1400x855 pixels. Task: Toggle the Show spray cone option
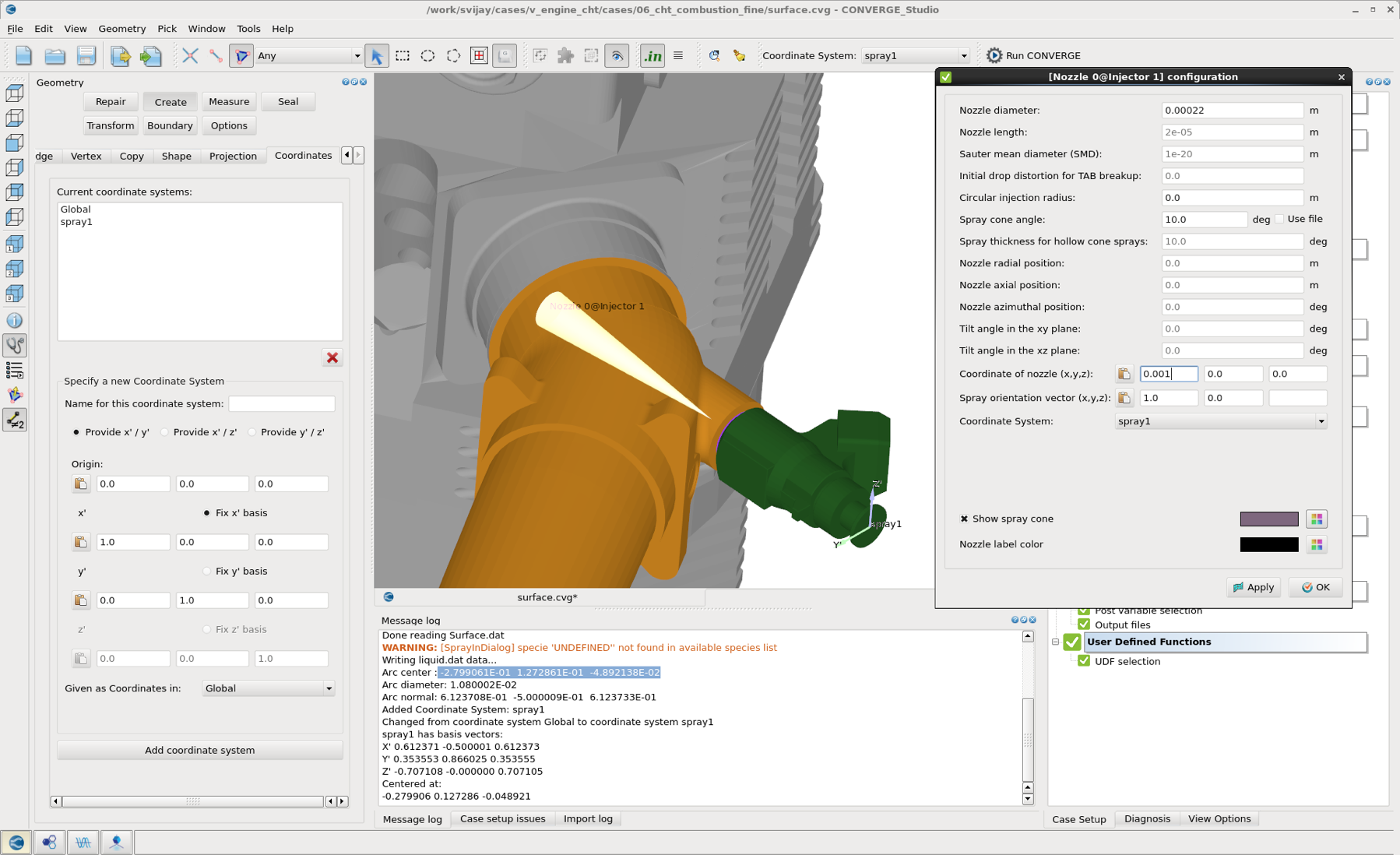click(964, 519)
